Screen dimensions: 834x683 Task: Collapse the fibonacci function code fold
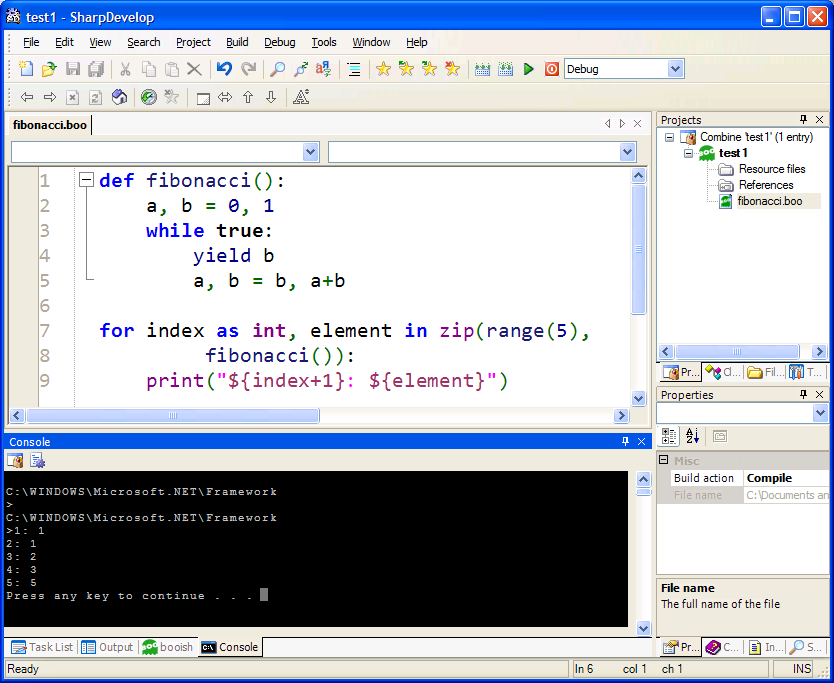[x=86, y=180]
